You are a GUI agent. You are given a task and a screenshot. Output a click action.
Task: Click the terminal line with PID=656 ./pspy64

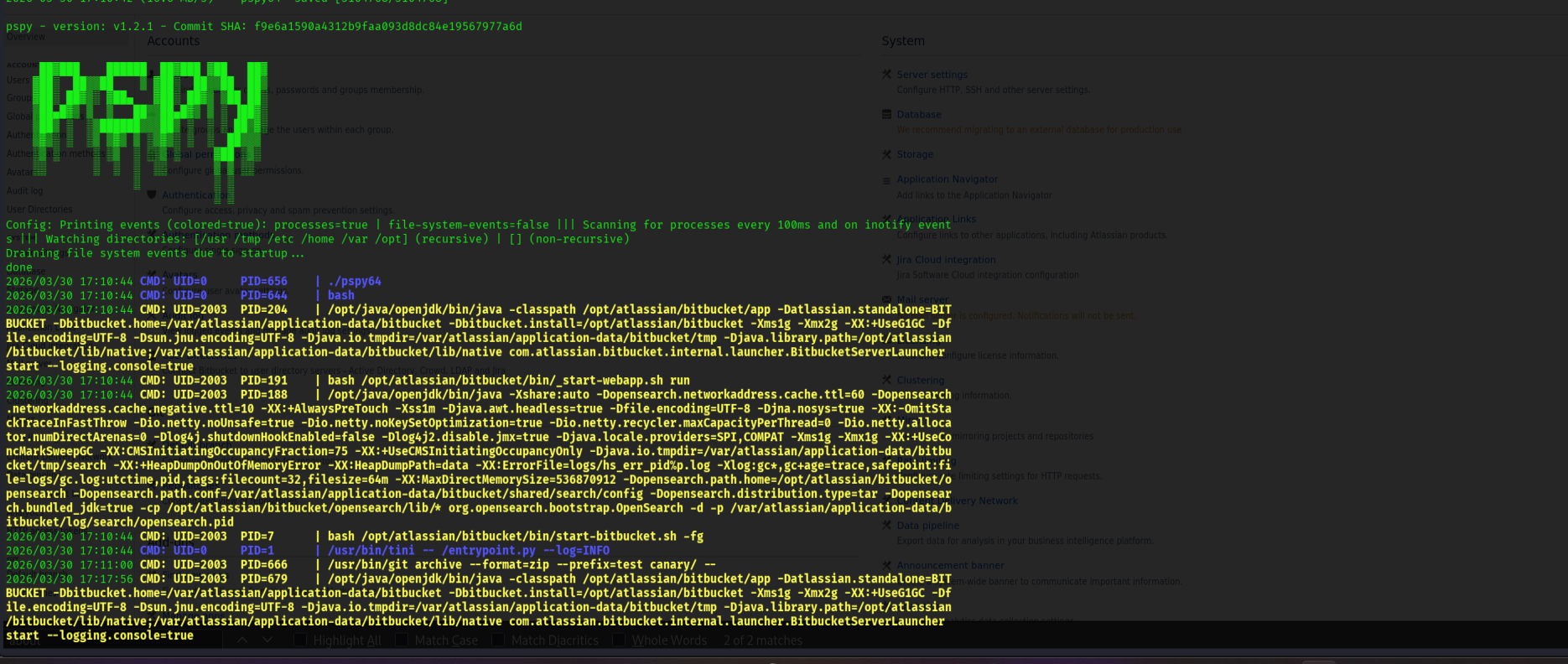point(194,282)
